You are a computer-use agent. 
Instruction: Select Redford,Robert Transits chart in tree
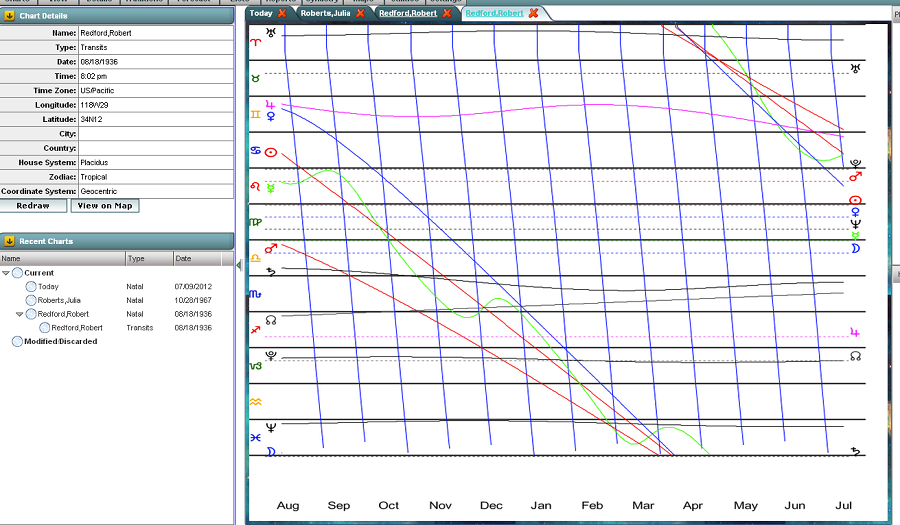click(x=77, y=328)
